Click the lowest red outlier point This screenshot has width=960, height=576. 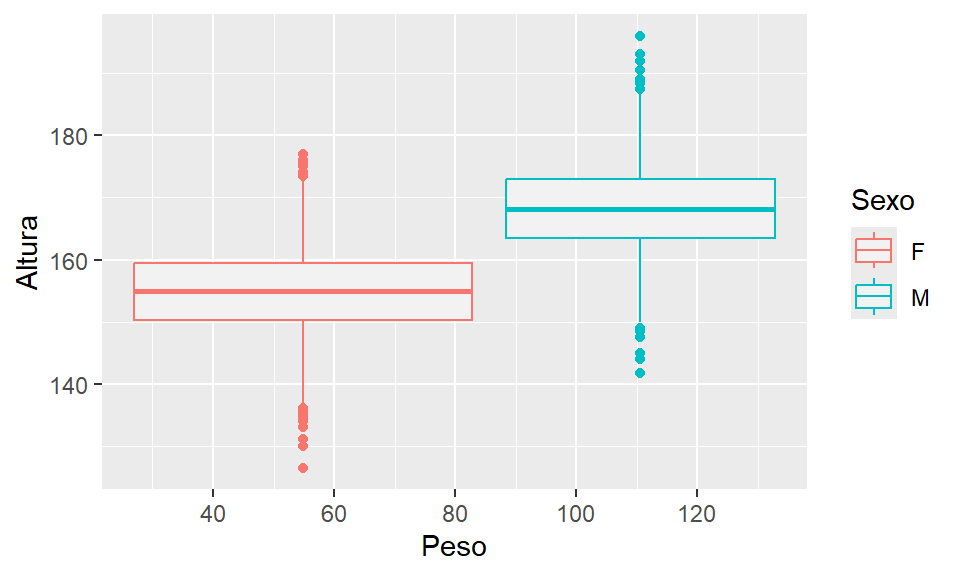point(302,468)
